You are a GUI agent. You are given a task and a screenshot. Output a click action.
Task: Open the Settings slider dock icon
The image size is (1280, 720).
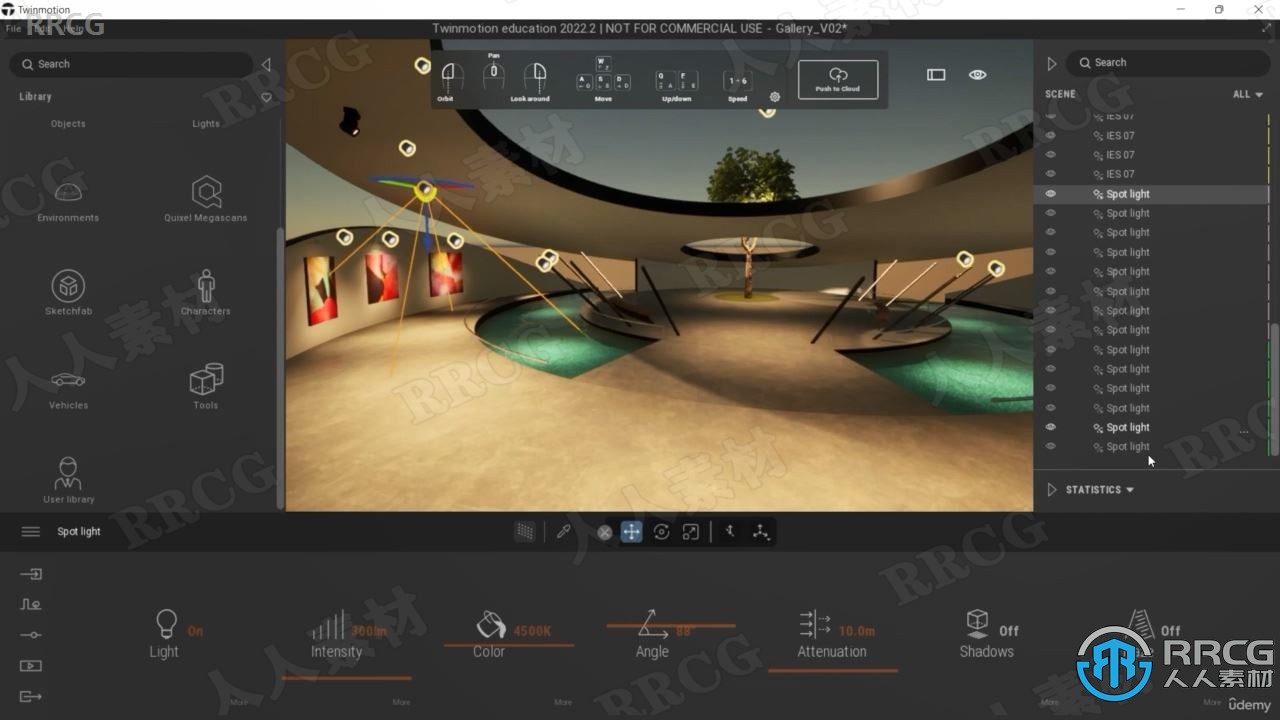(x=31, y=635)
